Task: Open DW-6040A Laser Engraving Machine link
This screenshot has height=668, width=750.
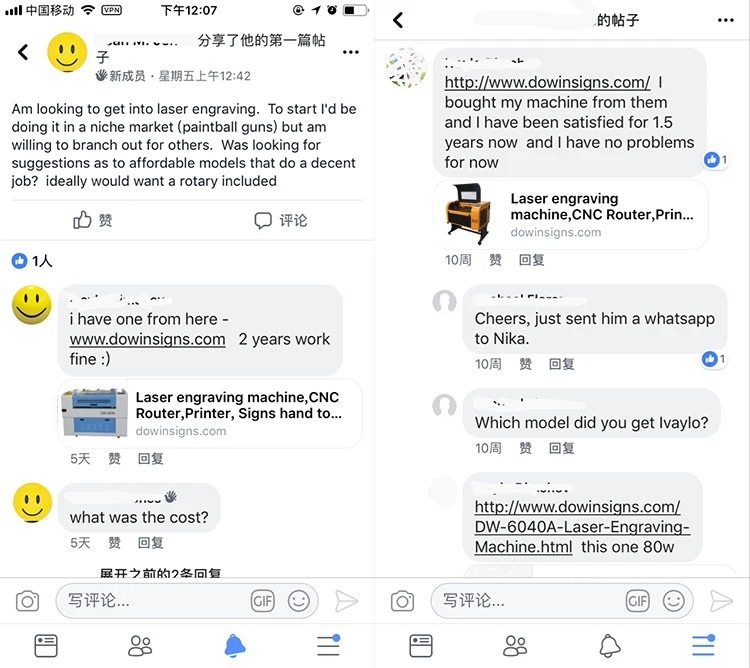Action: coord(582,526)
